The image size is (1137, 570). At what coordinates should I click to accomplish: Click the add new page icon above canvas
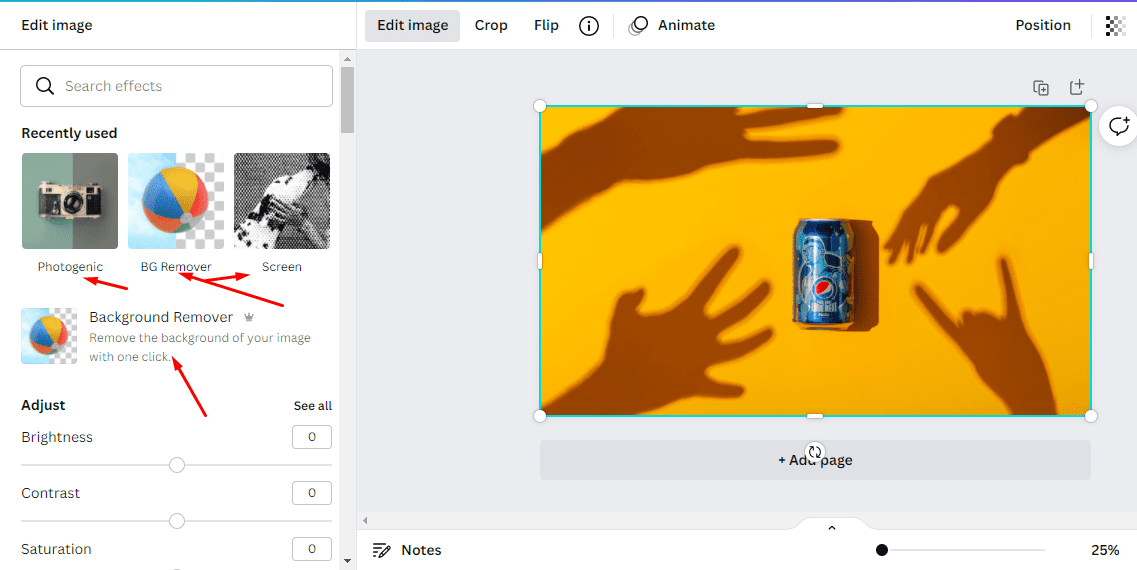pos(1077,87)
